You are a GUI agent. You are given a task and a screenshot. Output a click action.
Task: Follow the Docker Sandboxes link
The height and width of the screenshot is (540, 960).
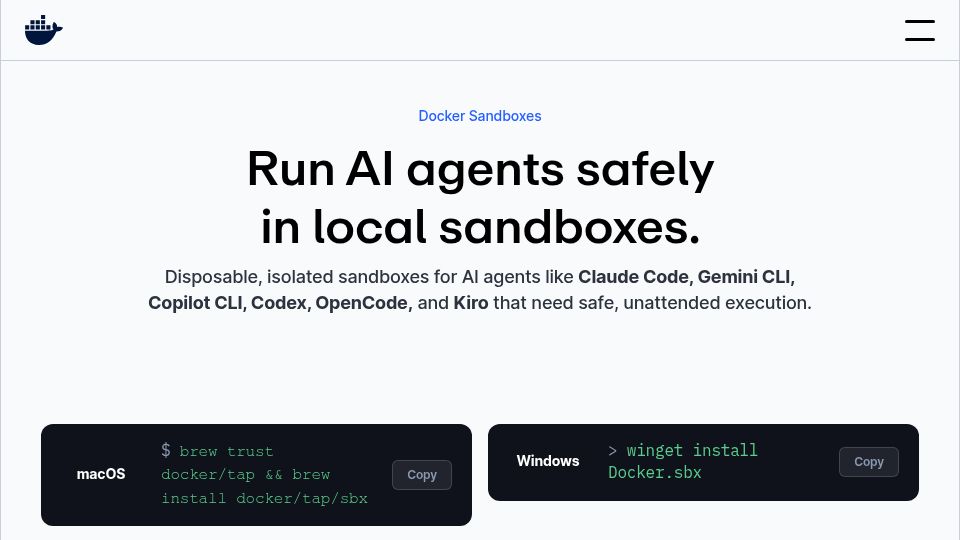coord(479,116)
